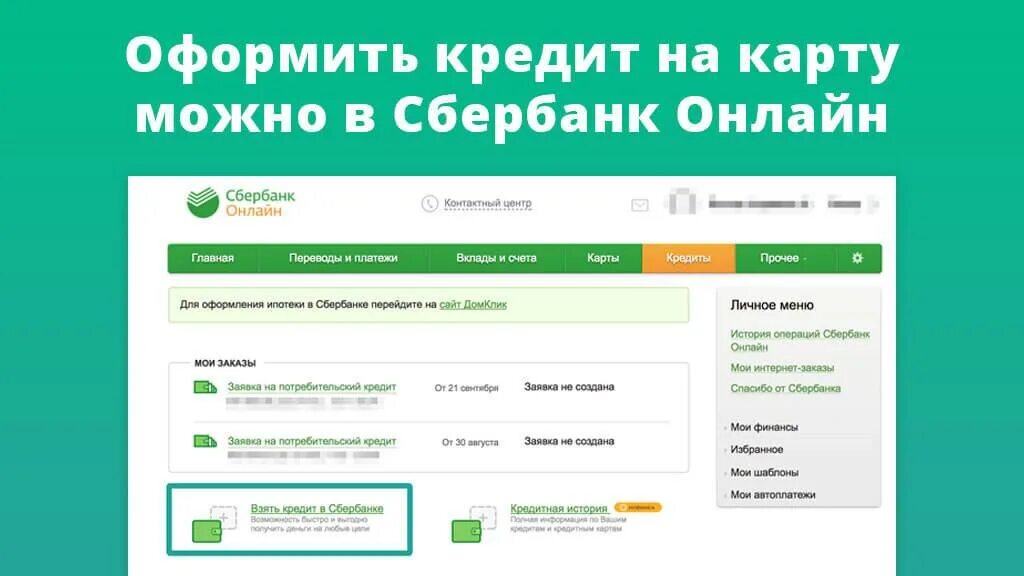Click Взять кредит в Сбербанке link

[317, 508]
